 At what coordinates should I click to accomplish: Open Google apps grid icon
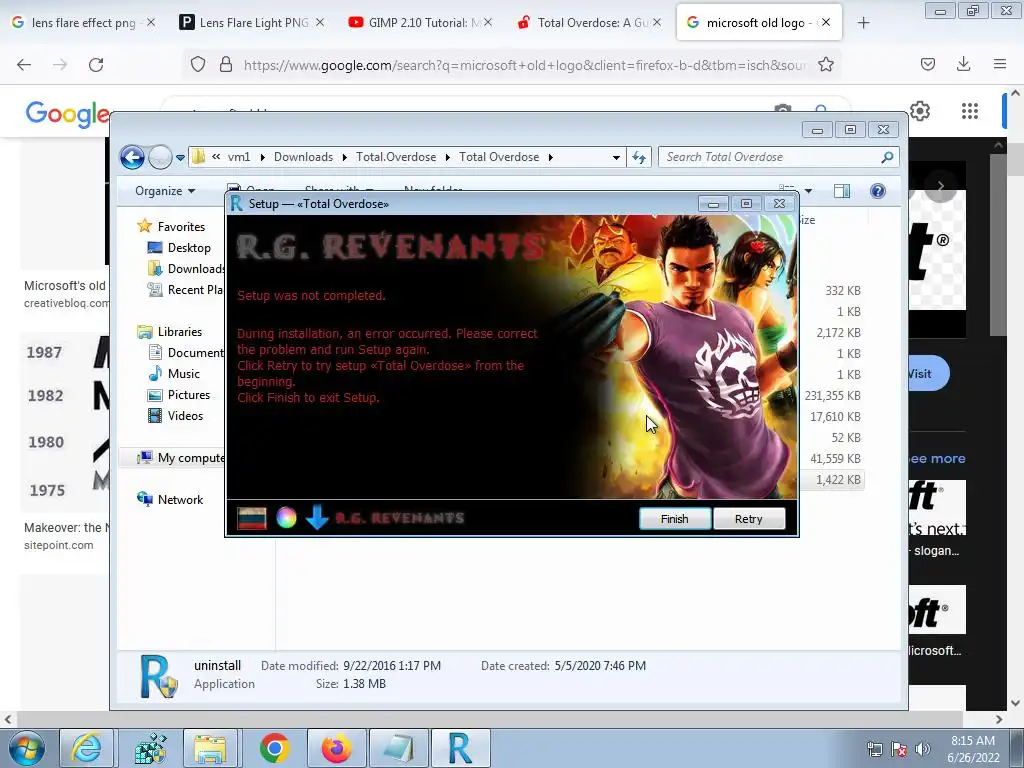(970, 112)
